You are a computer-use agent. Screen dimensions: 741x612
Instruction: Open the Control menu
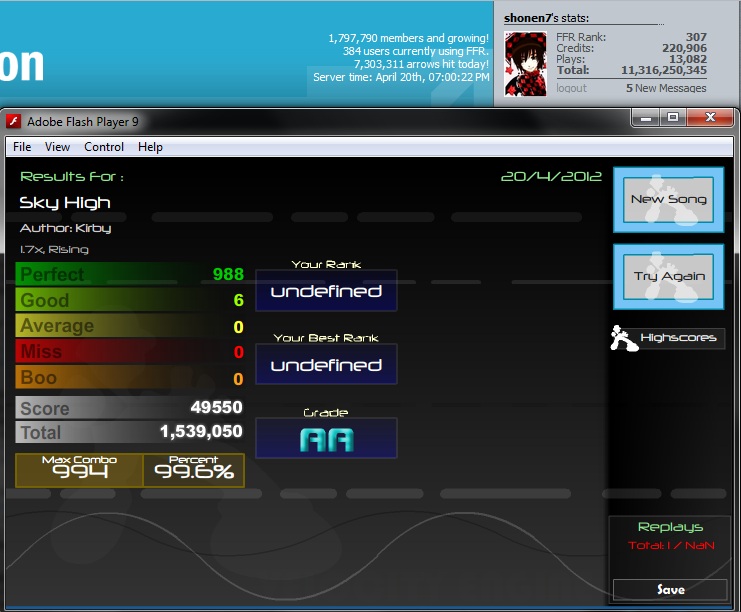104,147
